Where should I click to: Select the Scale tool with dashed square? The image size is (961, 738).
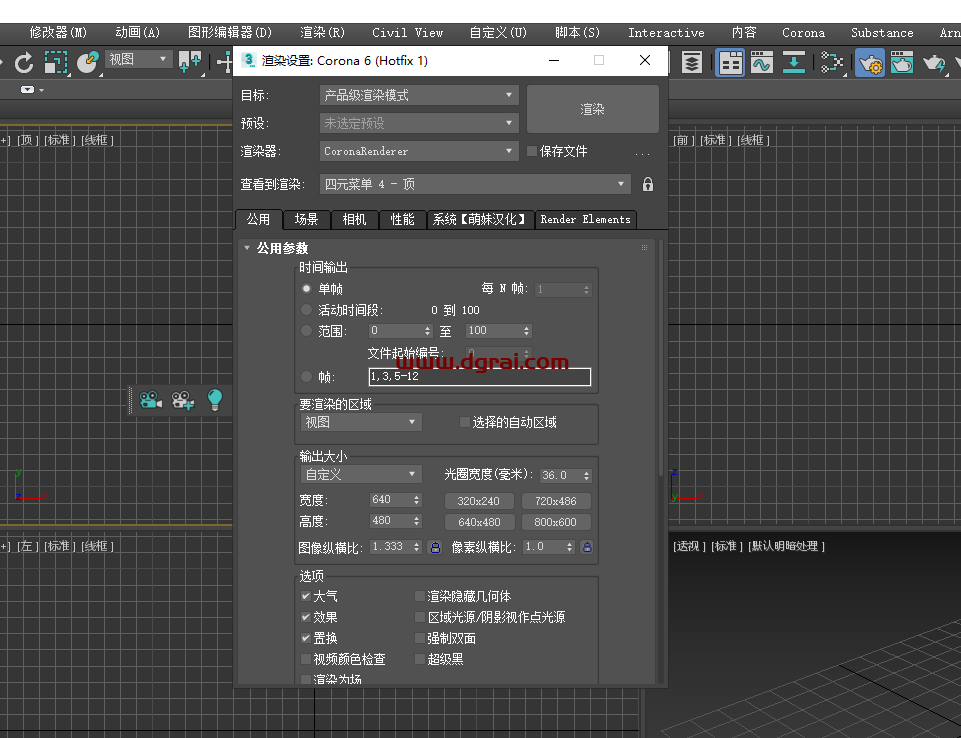click(55, 62)
